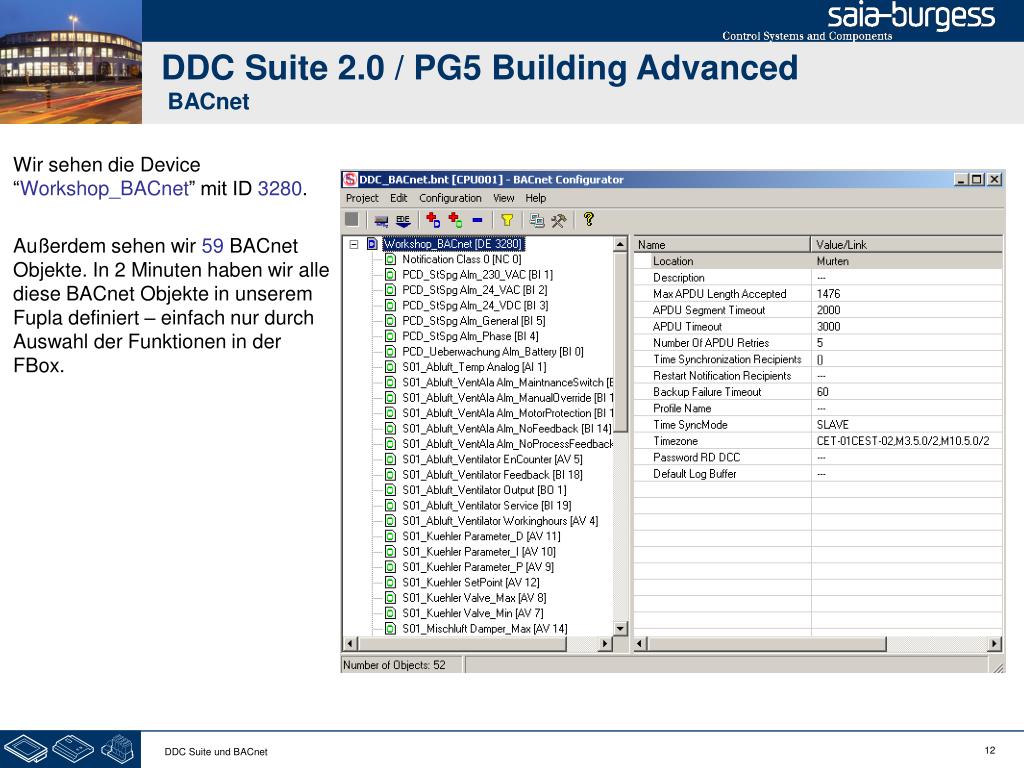This screenshot has height=768, width=1024.
Task: Click APDU Timeout value 3000
Action: [828, 327]
